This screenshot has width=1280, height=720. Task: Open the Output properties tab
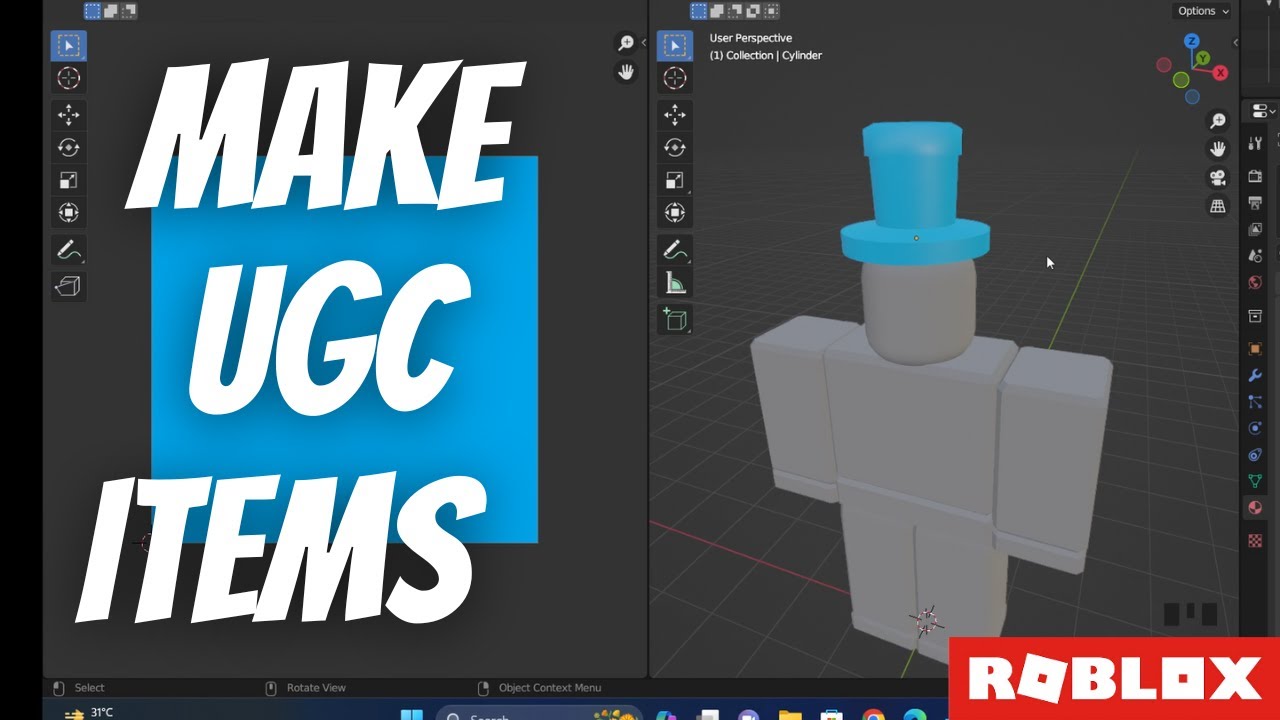click(x=1255, y=203)
